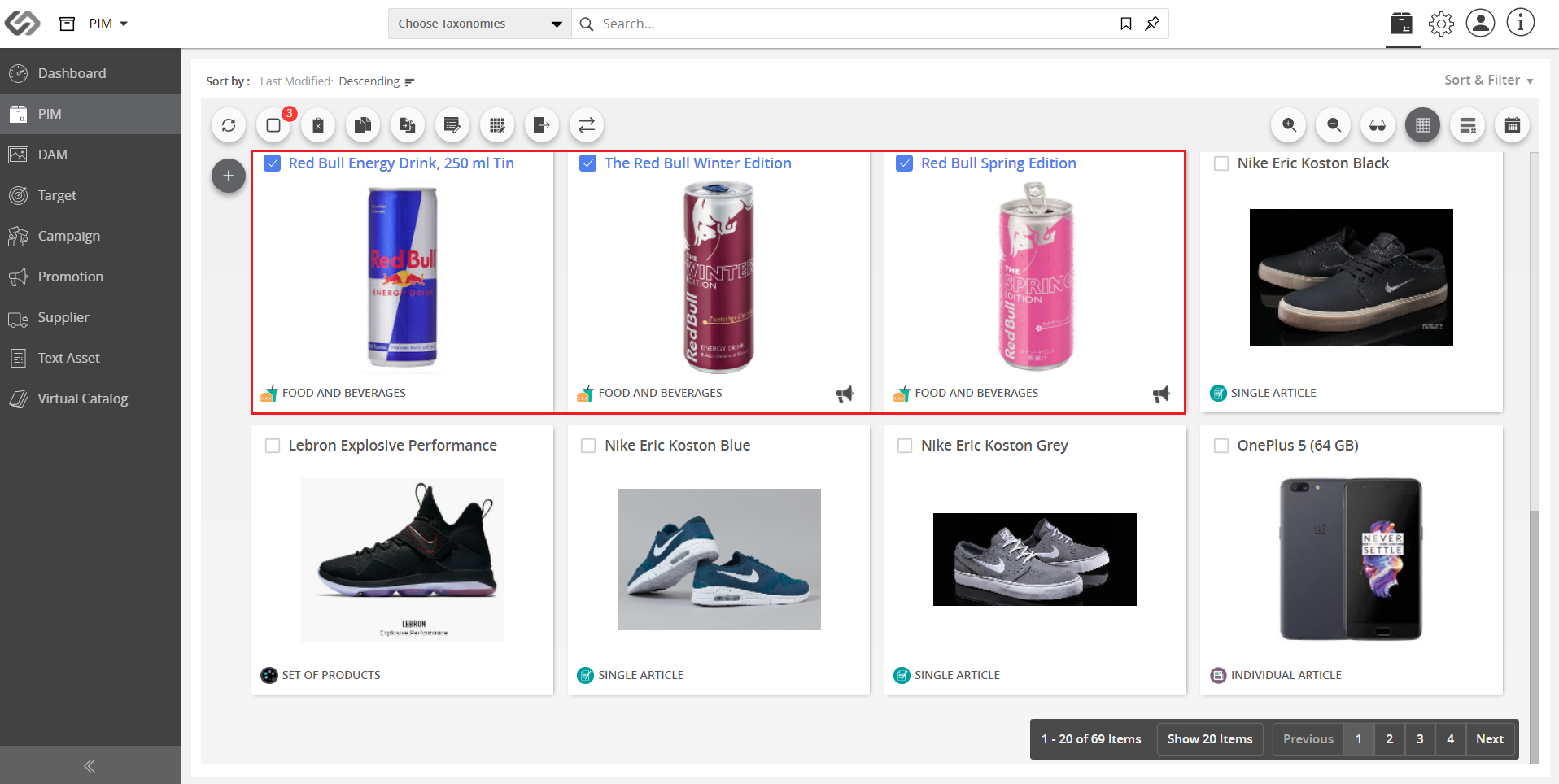Open The Red Bull Winter Edition title link

click(698, 163)
